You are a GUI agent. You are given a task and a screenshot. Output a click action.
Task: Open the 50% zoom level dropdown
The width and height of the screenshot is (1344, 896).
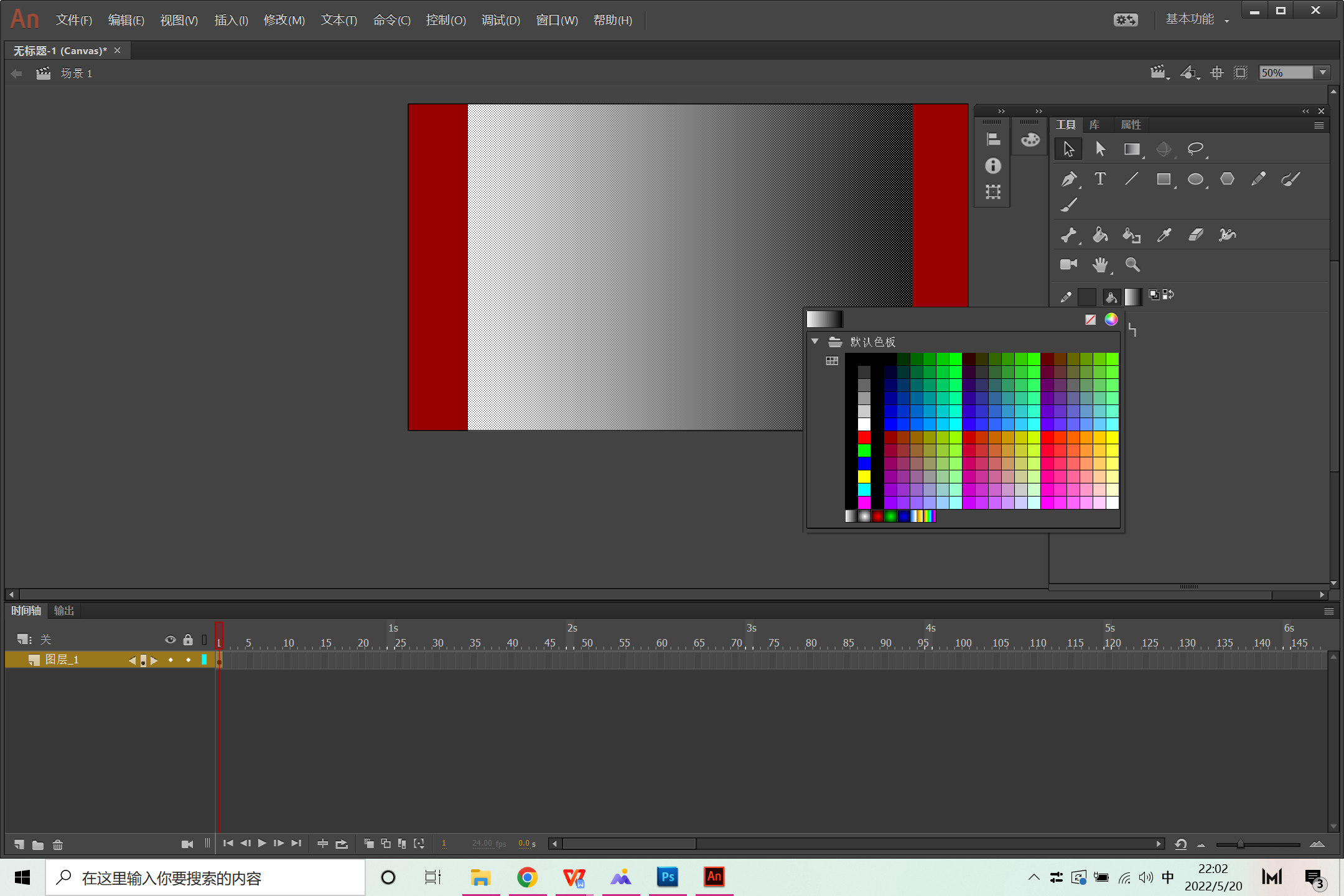(1323, 73)
